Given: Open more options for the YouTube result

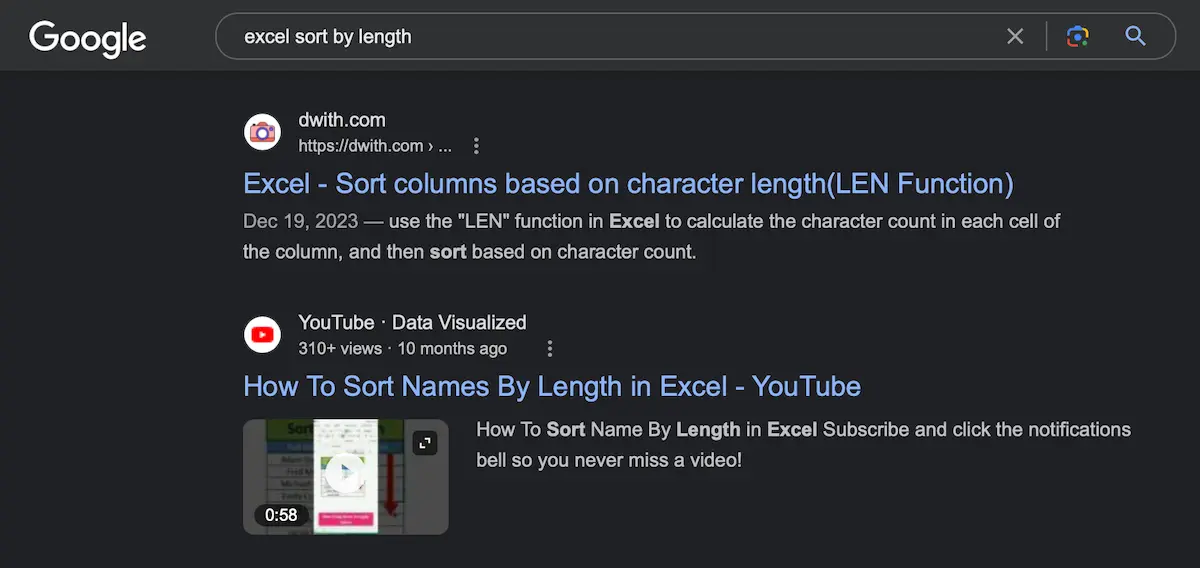Looking at the screenshot, I should 549,349.
